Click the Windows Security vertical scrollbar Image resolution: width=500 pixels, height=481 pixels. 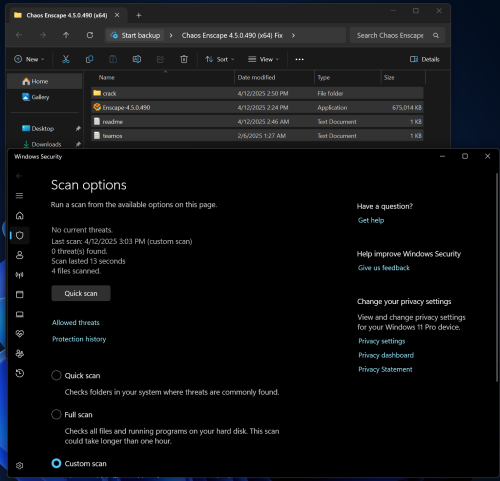tap(497, 277)
